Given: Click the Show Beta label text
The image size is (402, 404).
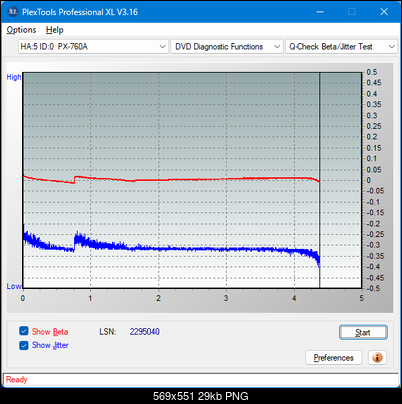Looking at the screenshot, I should coord(50,332).
